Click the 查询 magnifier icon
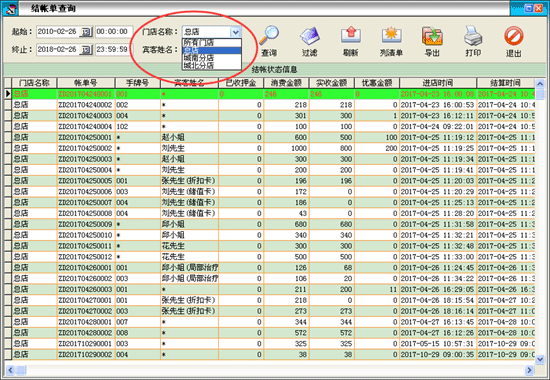This screenshot has height=380, width=550. 269,35
